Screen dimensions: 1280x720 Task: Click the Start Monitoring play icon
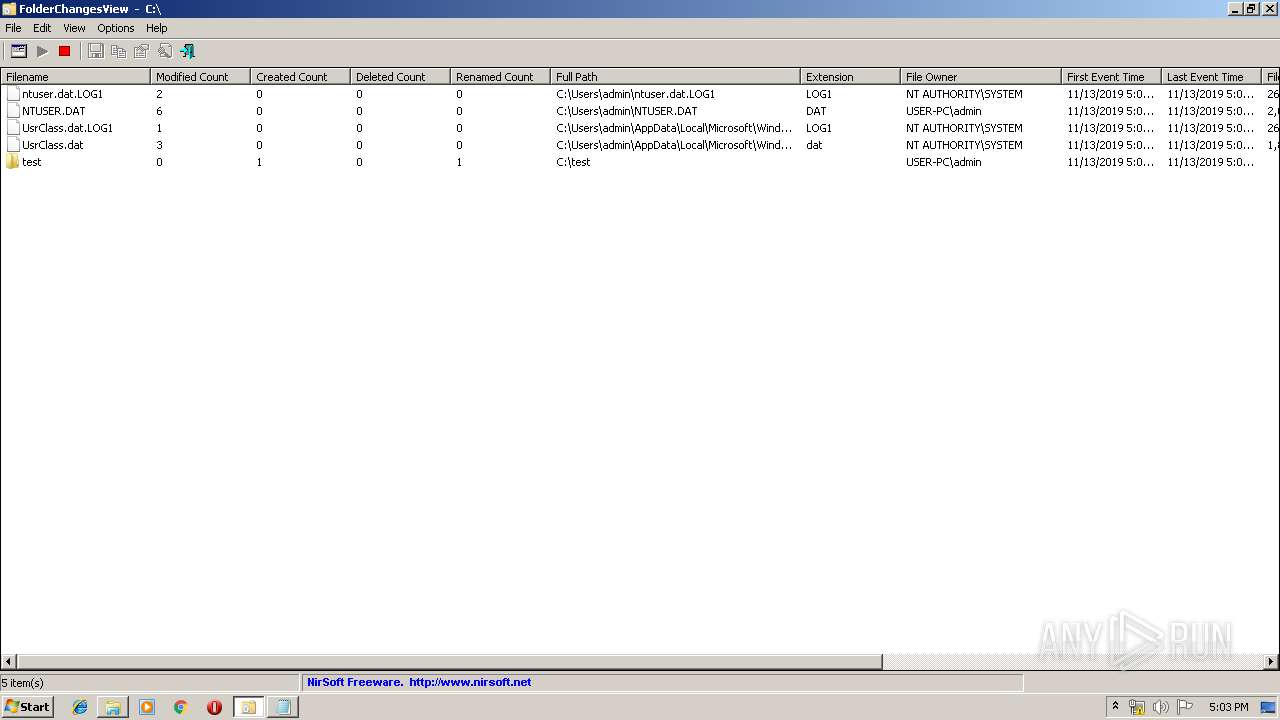pyautogui.click(x=42, y=51)
